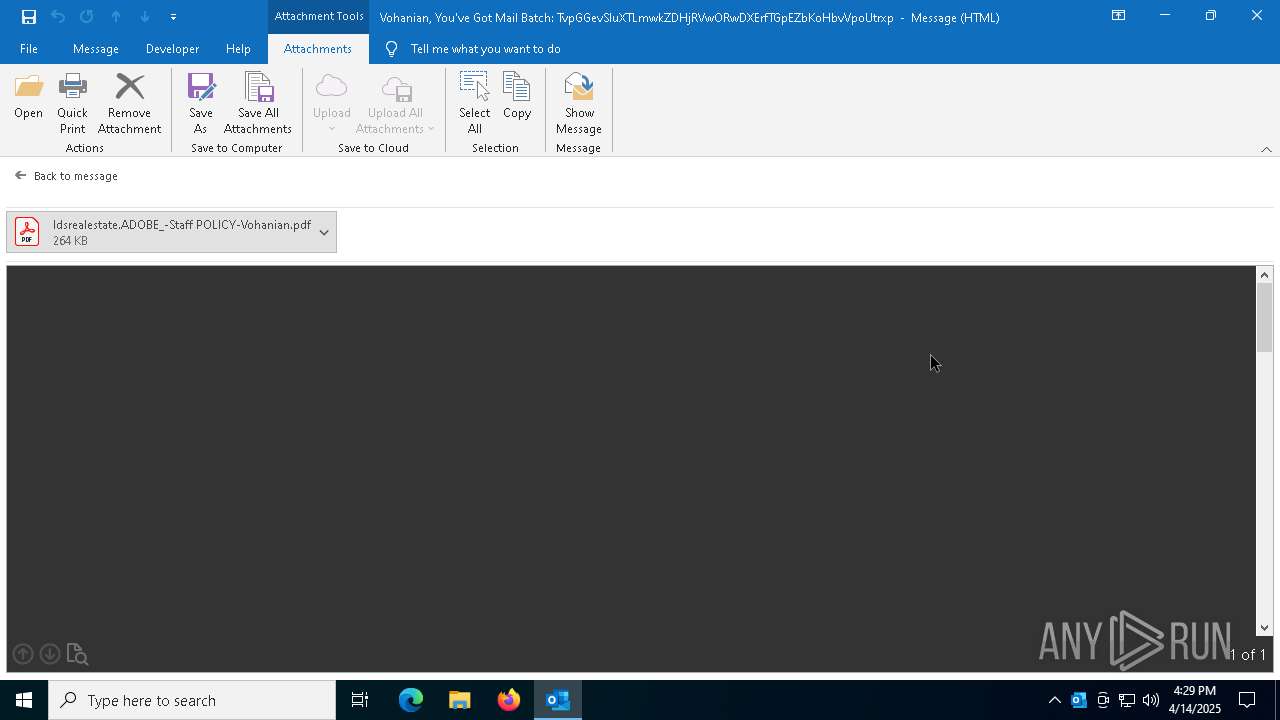The image size is (1280, 720).
Task: Click the Outlook taskbar button
Action: click(558, 700)
